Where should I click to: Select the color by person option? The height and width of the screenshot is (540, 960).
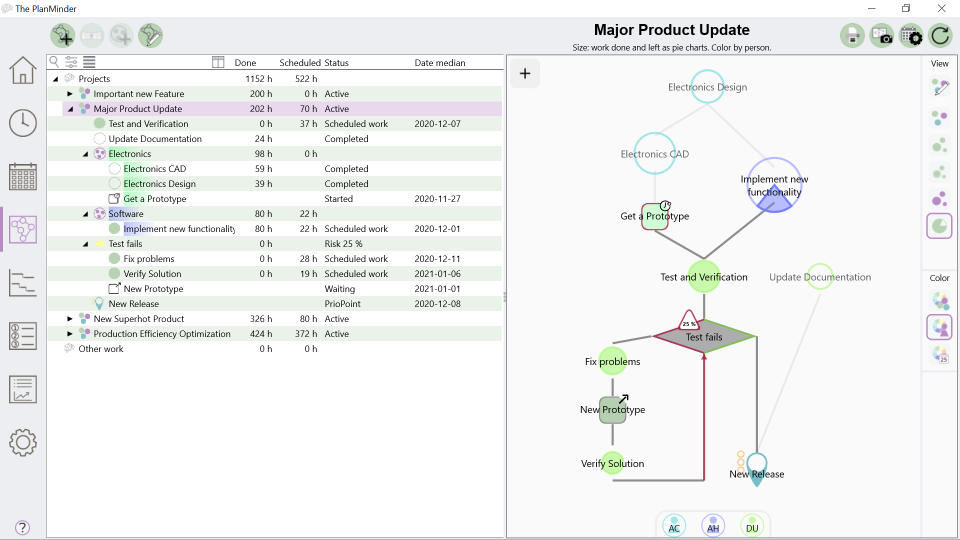940,327
